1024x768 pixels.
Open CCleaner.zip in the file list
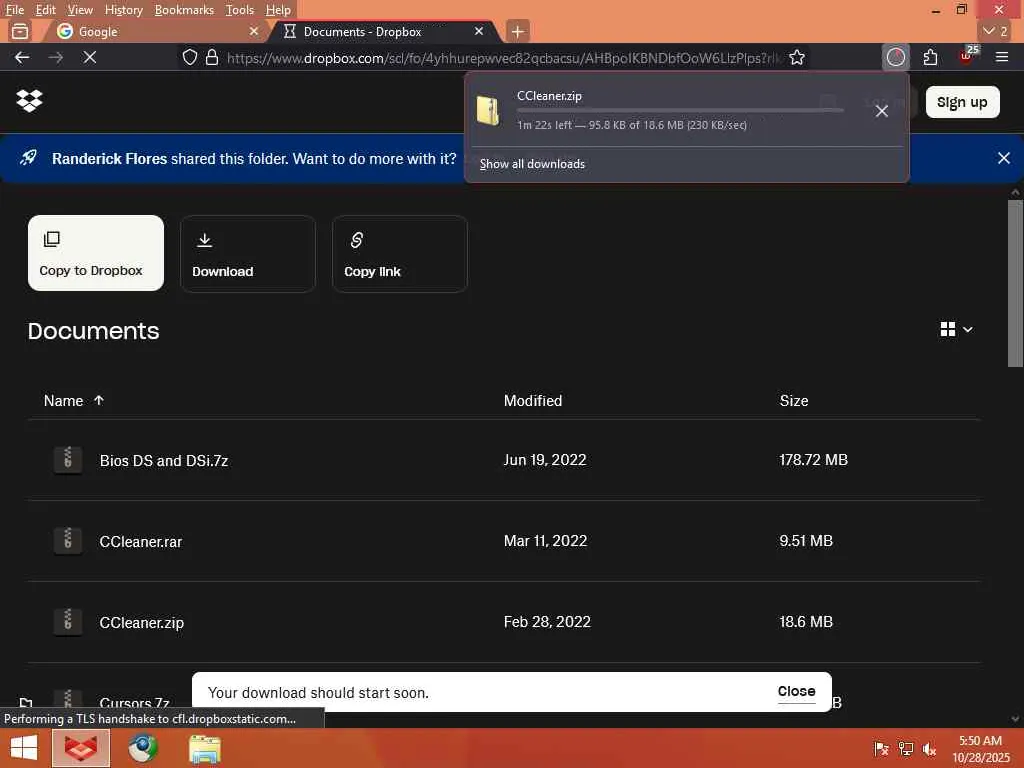point(142,622)
